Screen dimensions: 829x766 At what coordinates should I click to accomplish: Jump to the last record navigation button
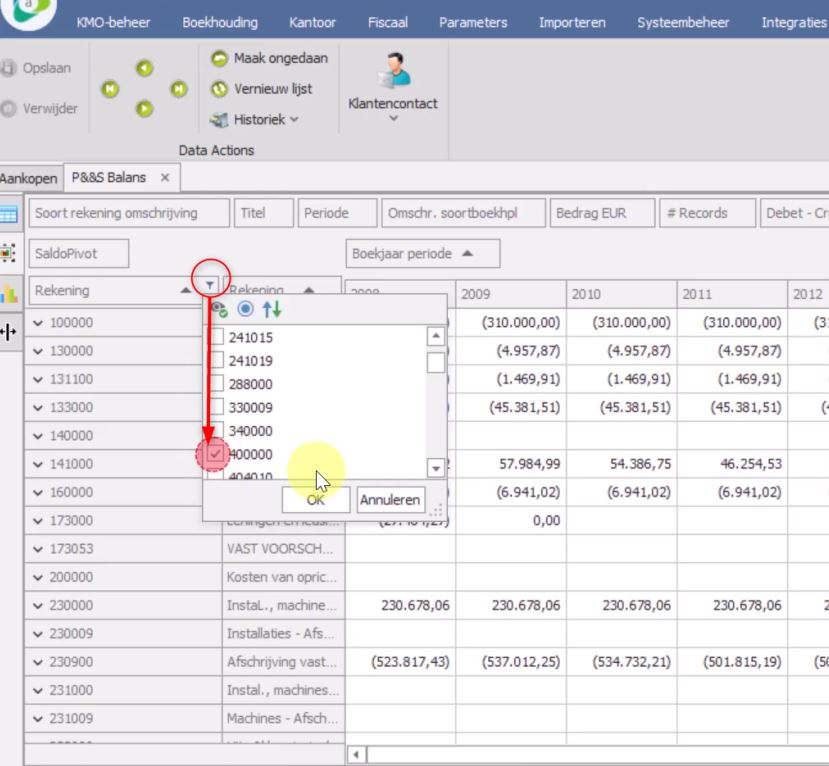click(x=179, y=89)
